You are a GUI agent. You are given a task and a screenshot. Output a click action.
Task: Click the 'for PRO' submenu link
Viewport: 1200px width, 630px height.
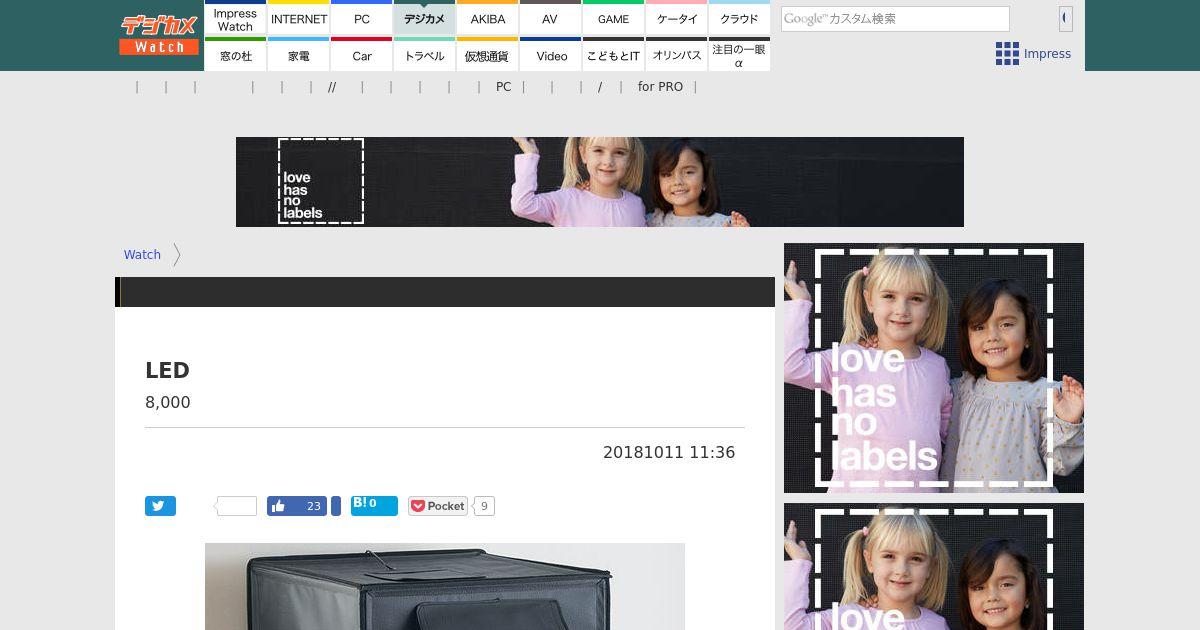tap(660, 87)
